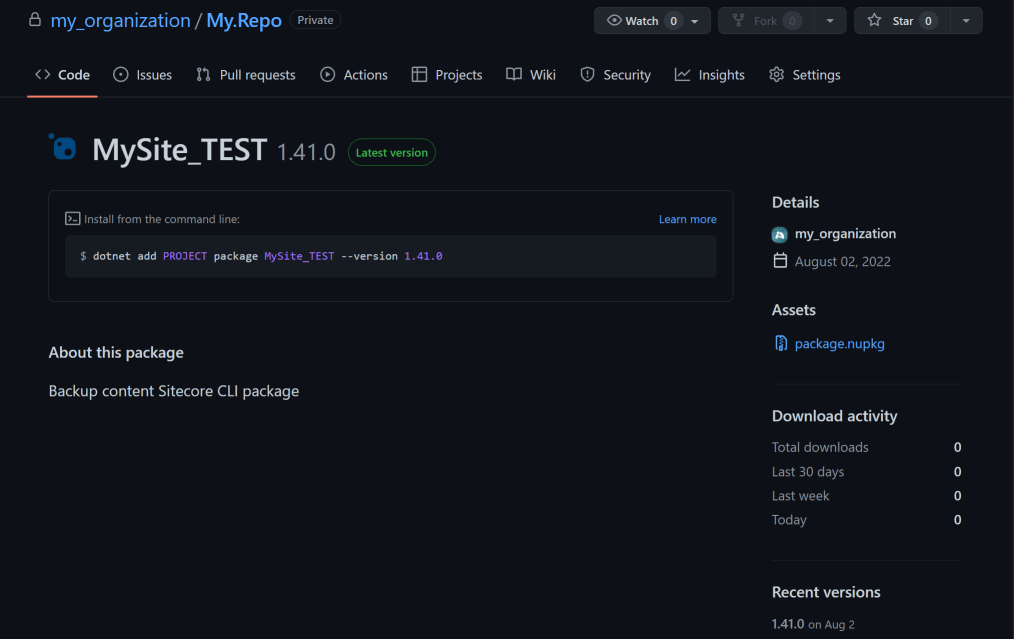Image resolution: width=1014 pixels, height=639 pixels.
Task: Click the lock icon next to repo name
Action: 35,20
